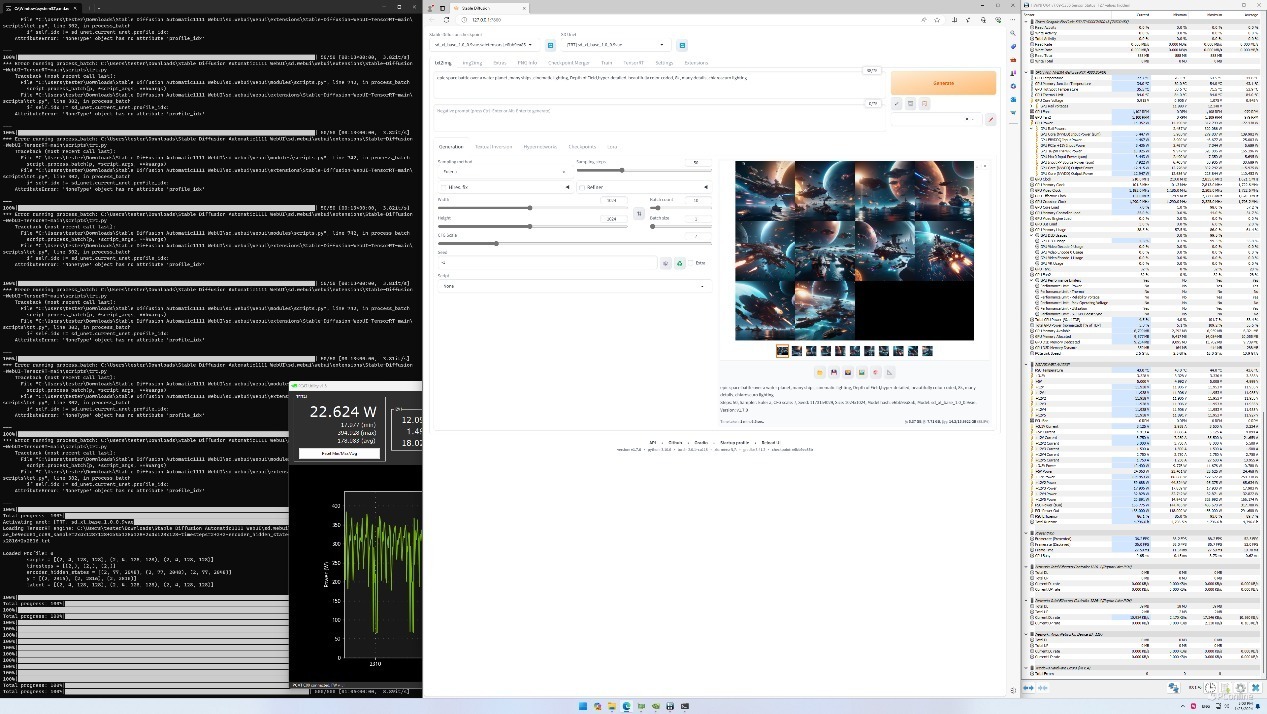
Task: Open the Sampling method dropdown
Action: pos(501,172)
